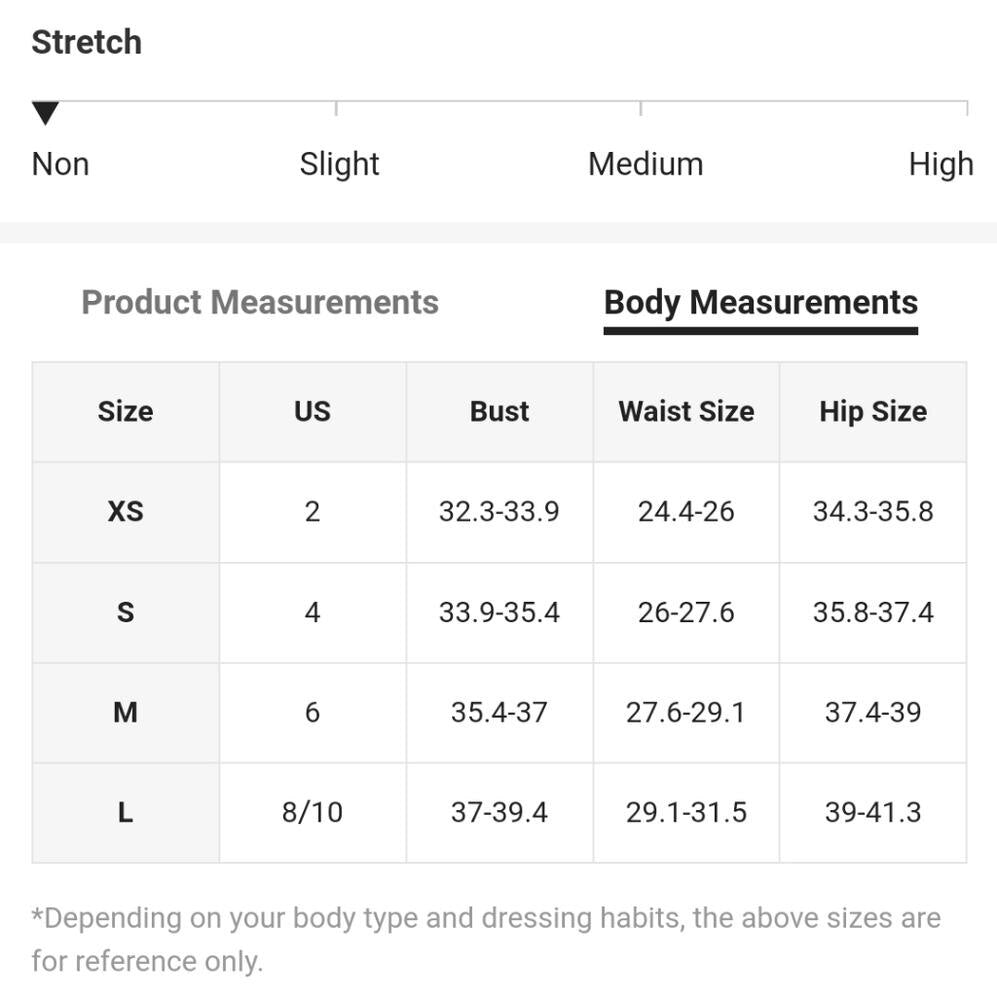This screenshot has height=1000, width=997.
Task: Click the 39-41.3 hip size cell
Action: [872, 812]
